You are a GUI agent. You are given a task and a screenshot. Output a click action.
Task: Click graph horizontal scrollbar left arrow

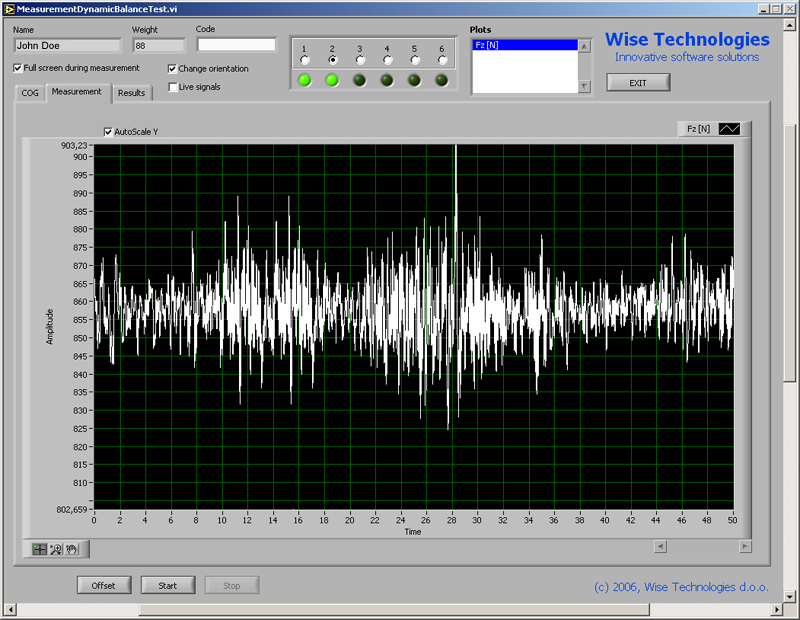pos(660,547)
